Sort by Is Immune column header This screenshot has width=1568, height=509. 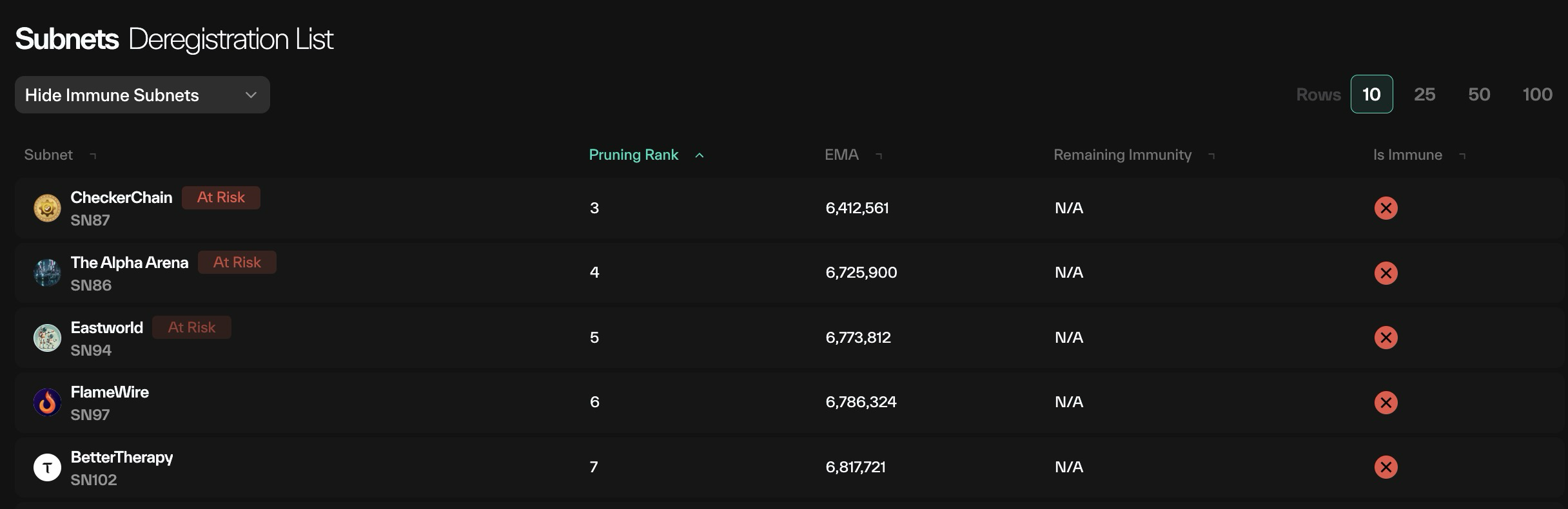pyautogui.click(x=1407, y=155)
